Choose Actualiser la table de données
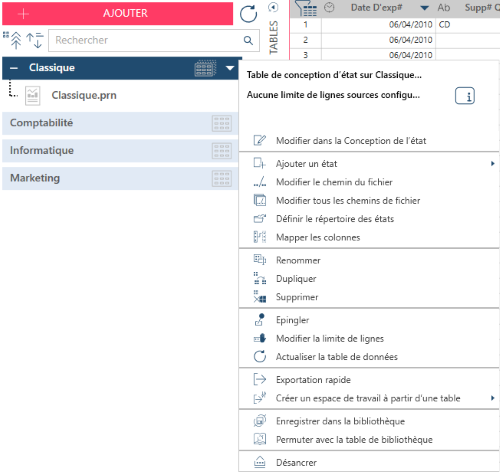The height and width of the screenshot is (472, 500). pos(369,357)
